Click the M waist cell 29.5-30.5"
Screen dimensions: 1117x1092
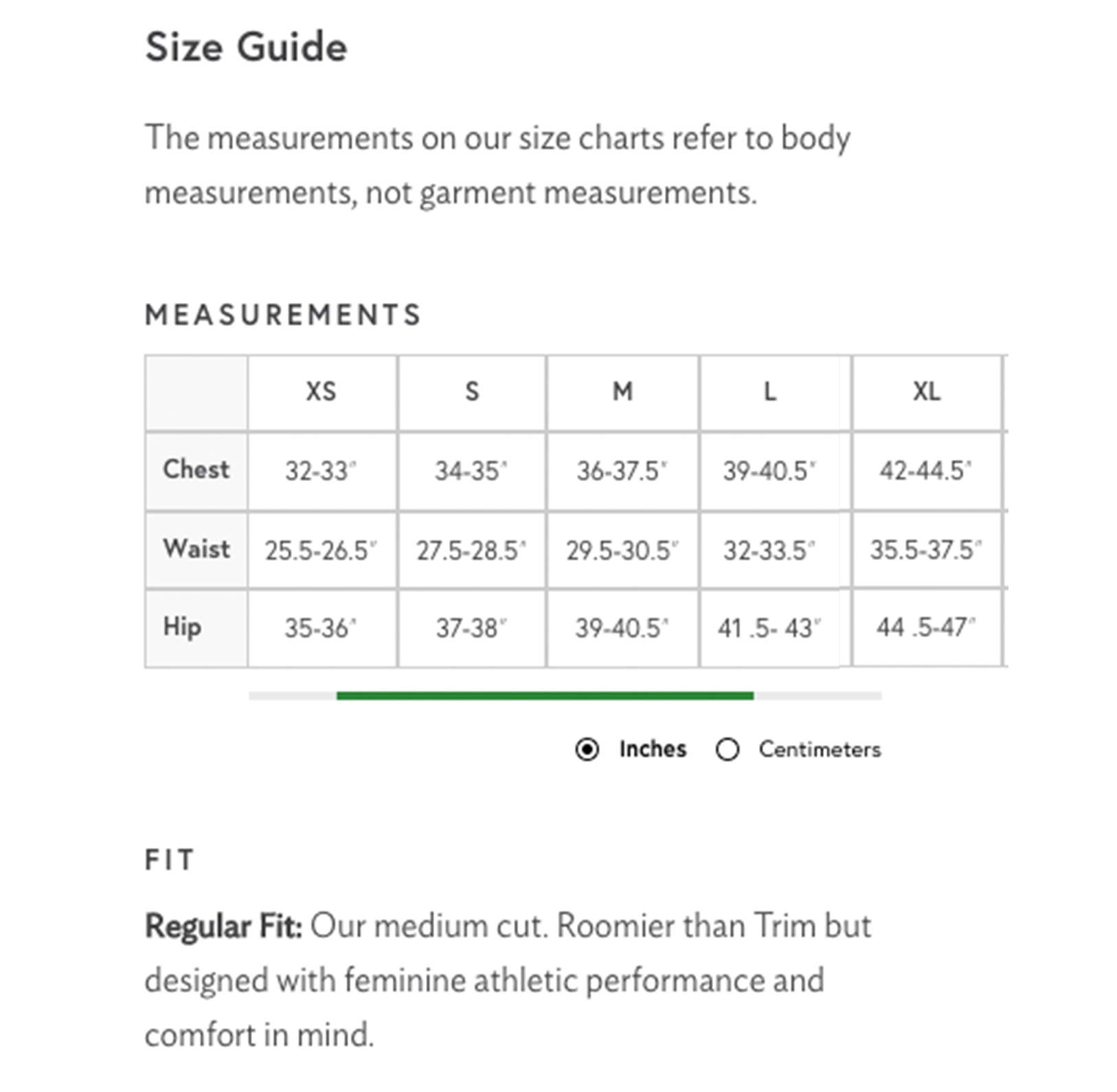click(x=622, y=550)
